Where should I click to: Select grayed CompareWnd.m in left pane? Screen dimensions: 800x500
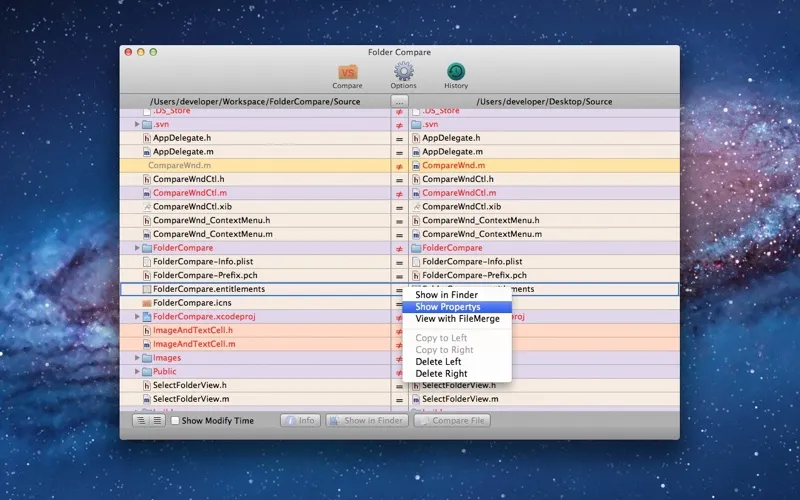(180, 165)
